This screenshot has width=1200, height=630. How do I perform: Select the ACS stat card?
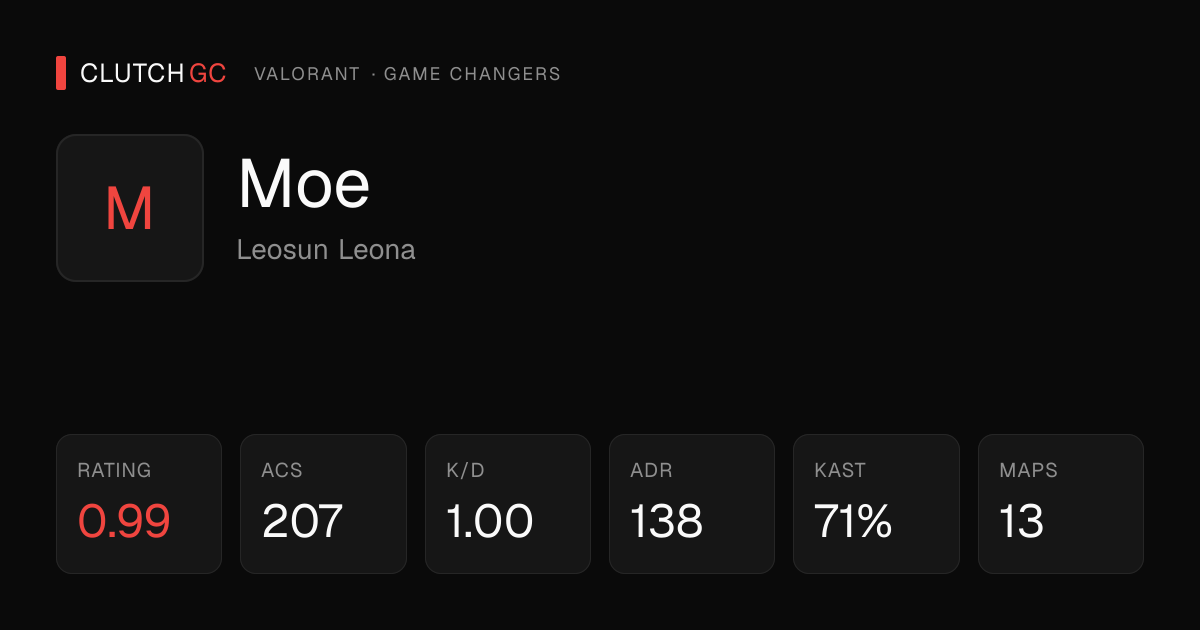[x=323, y=504]
